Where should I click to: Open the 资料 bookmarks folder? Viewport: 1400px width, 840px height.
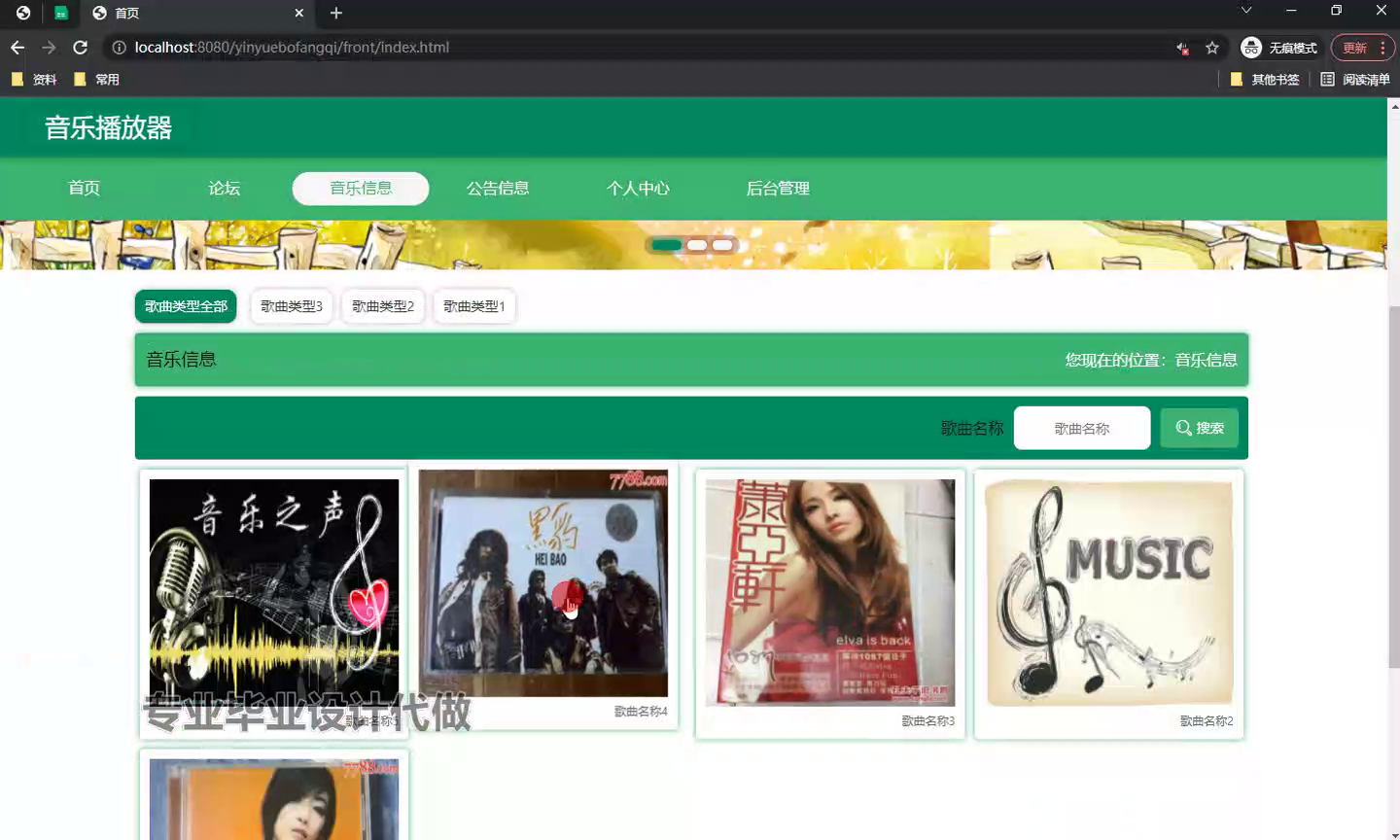click(x=34, y=80)
